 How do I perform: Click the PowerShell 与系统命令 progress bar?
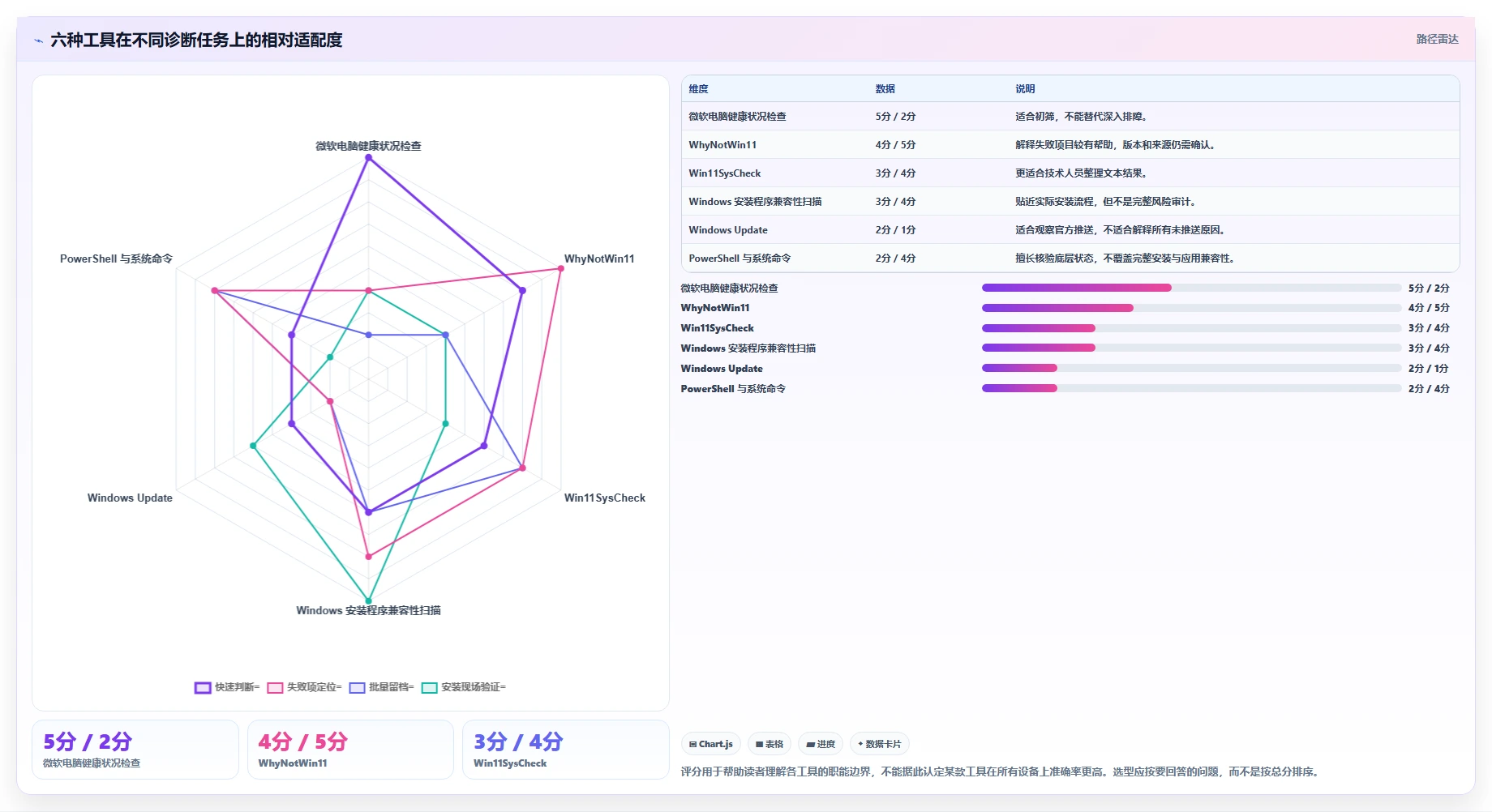1191,388
